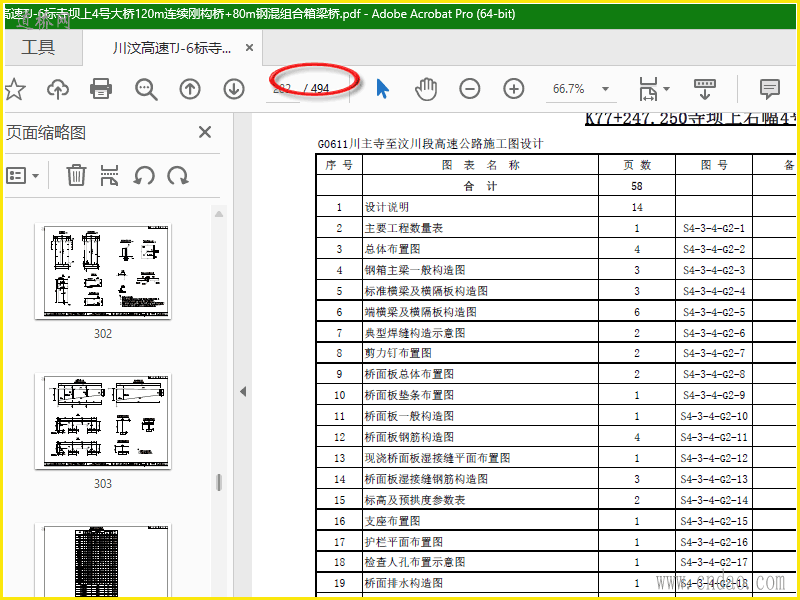Image resolution: width=800 pixels, height=600 pixels.
Task: Activate the selection arrow tool
Action: click(383, 89)
